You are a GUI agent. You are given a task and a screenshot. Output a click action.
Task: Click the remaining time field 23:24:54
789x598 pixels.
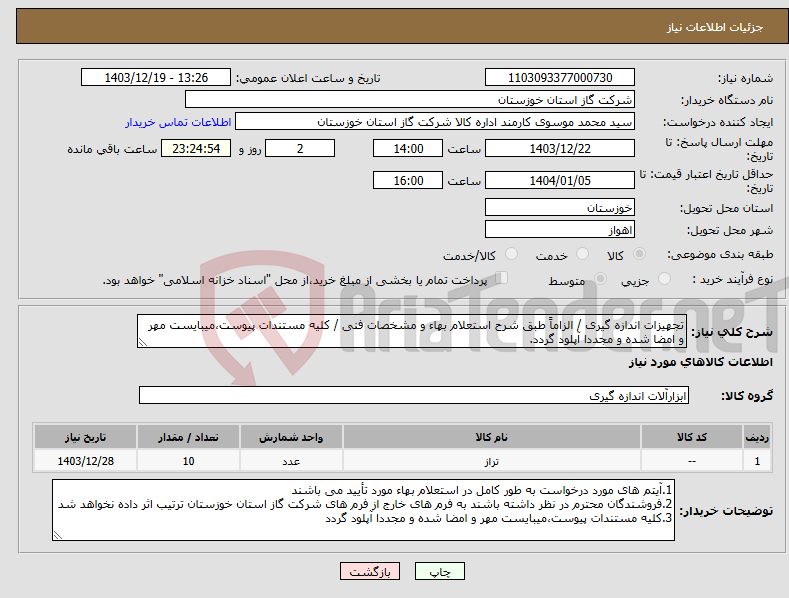196,148
